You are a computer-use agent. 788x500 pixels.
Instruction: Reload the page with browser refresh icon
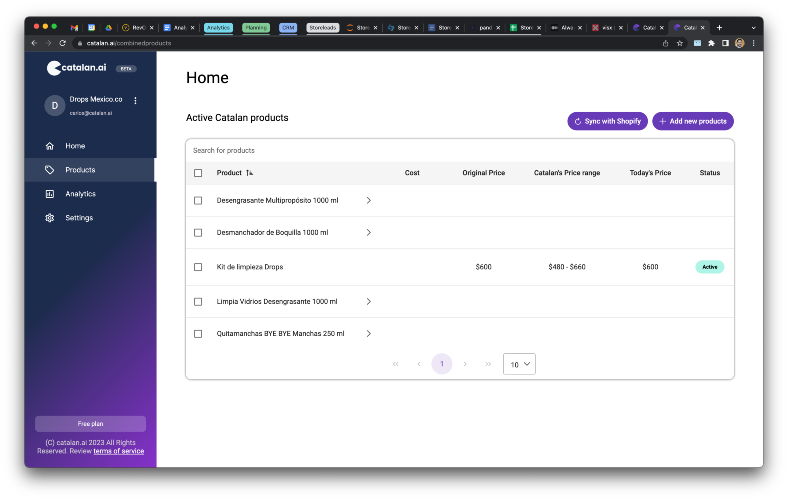pyautogui.click(x=62, y=43)
